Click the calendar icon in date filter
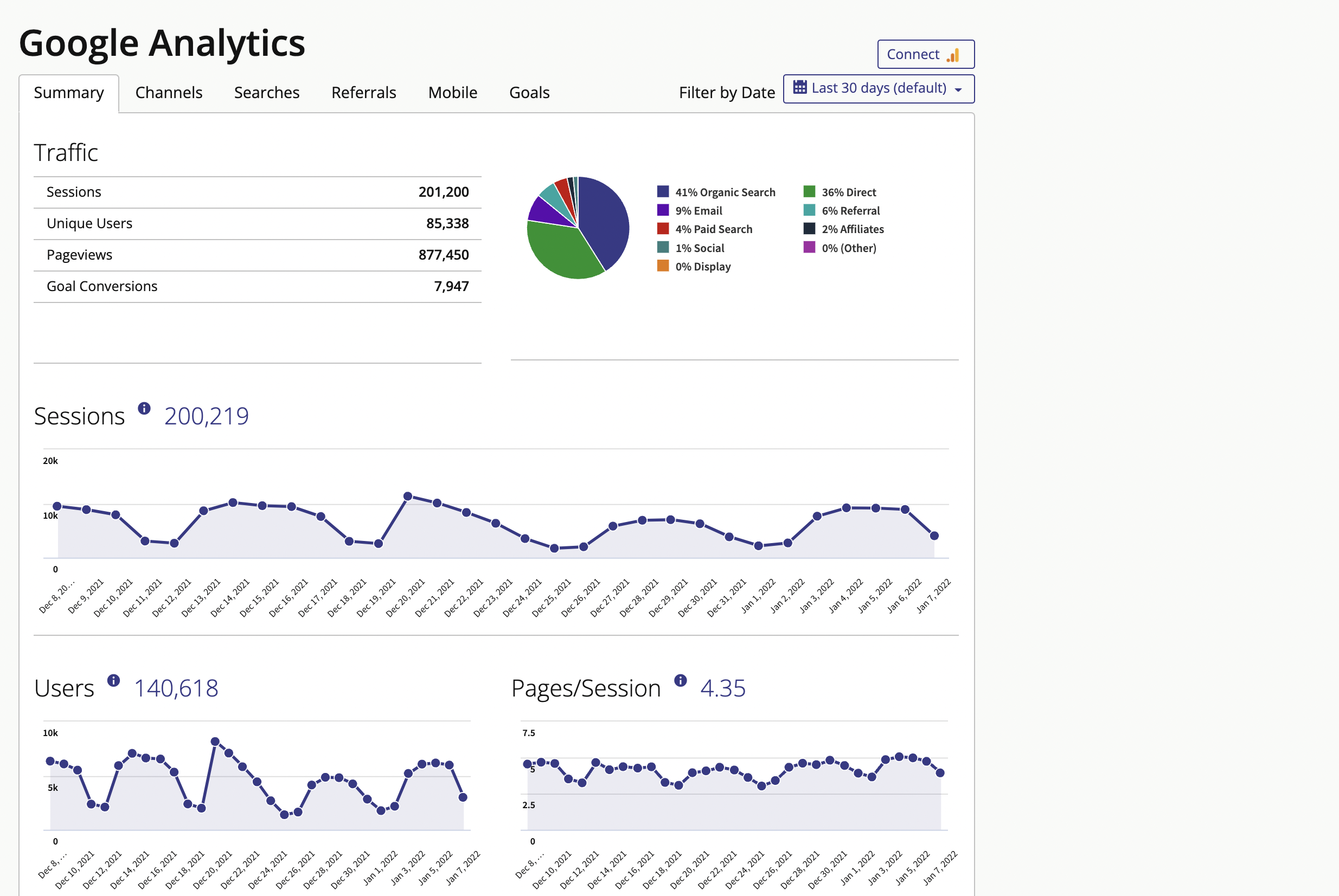 click(x=800, y=87)
